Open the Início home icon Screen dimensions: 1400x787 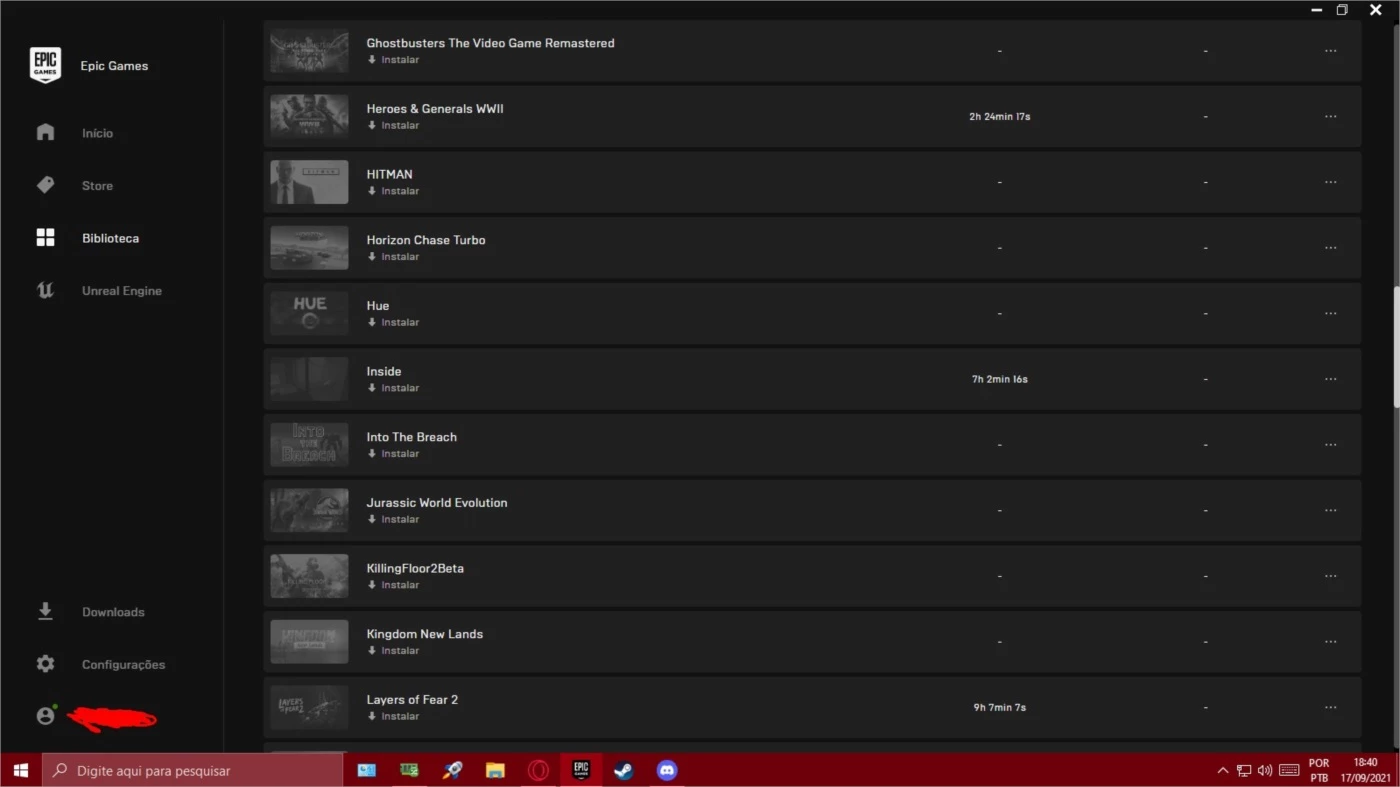tap(45, 132)
